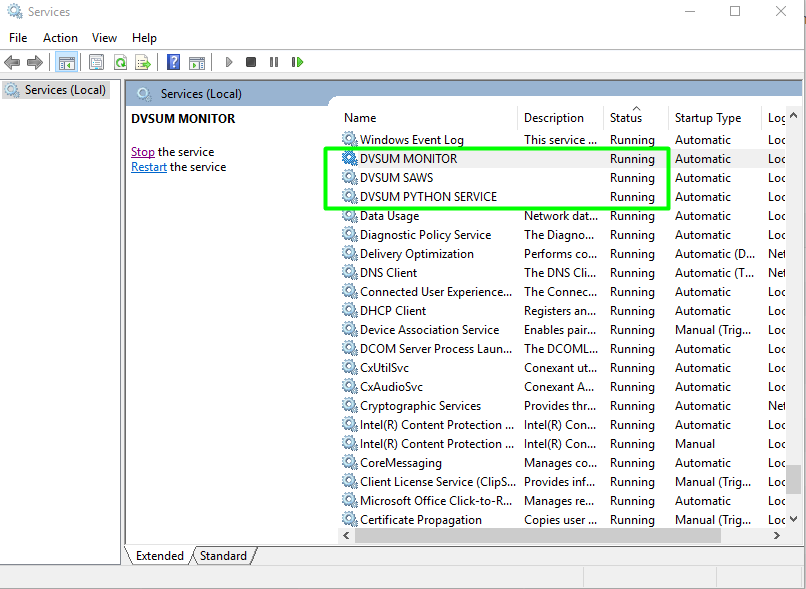Image resolution: width=806 pixels, height=589 pixels.
Task: Click the Automatic startup type of DVSUM SAWS
Action: pos(703,177)
